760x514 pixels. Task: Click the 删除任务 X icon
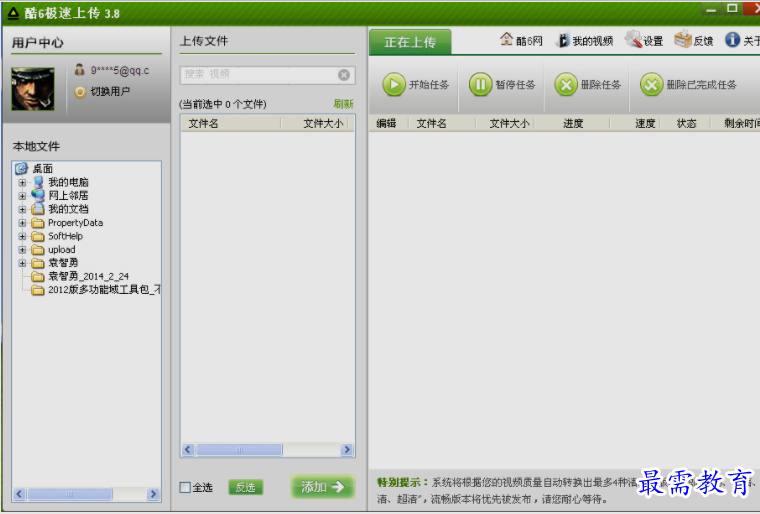point(566,85)
